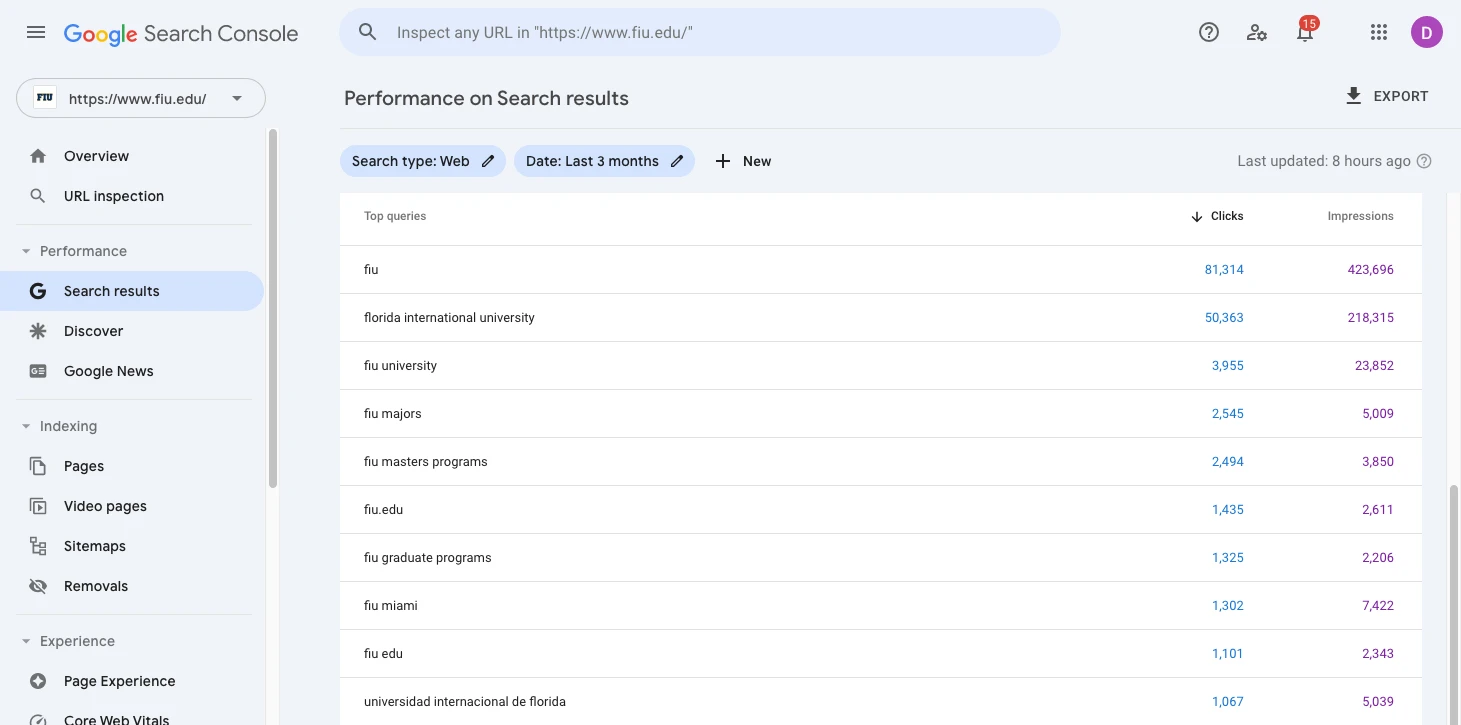Select "fiu miami" query row
Screen dimensions: 1461x725
(x=880, y=606)
